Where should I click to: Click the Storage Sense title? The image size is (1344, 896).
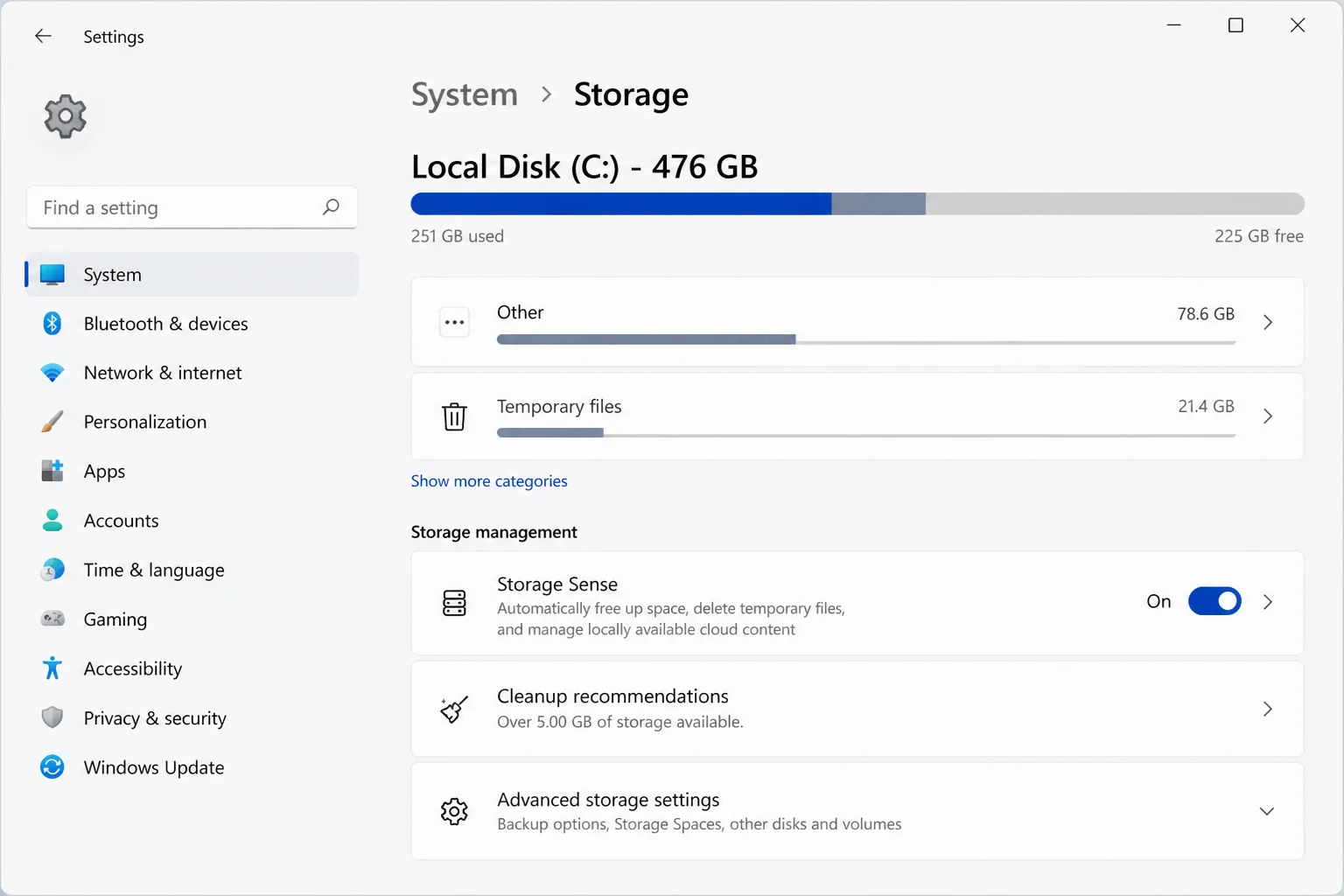tap(557, 584)
